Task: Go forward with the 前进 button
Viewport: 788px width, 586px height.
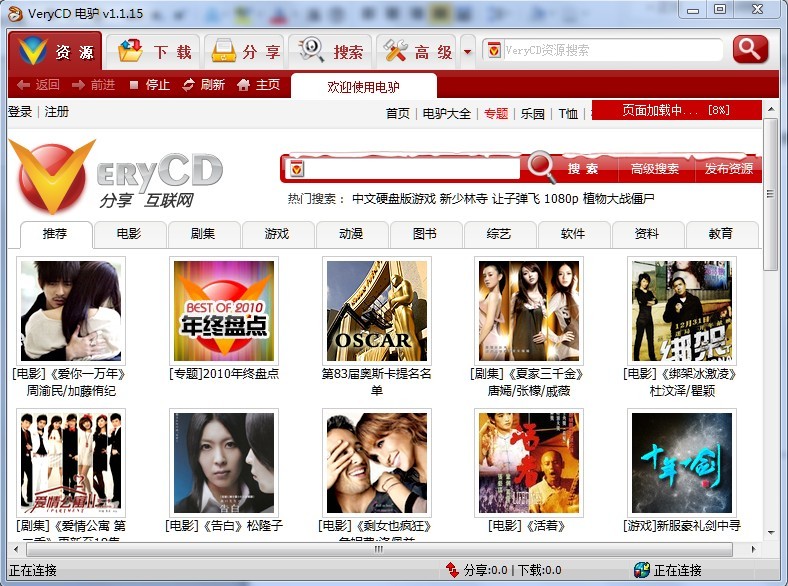Action: pyautogui.click(x=93, y=84)
